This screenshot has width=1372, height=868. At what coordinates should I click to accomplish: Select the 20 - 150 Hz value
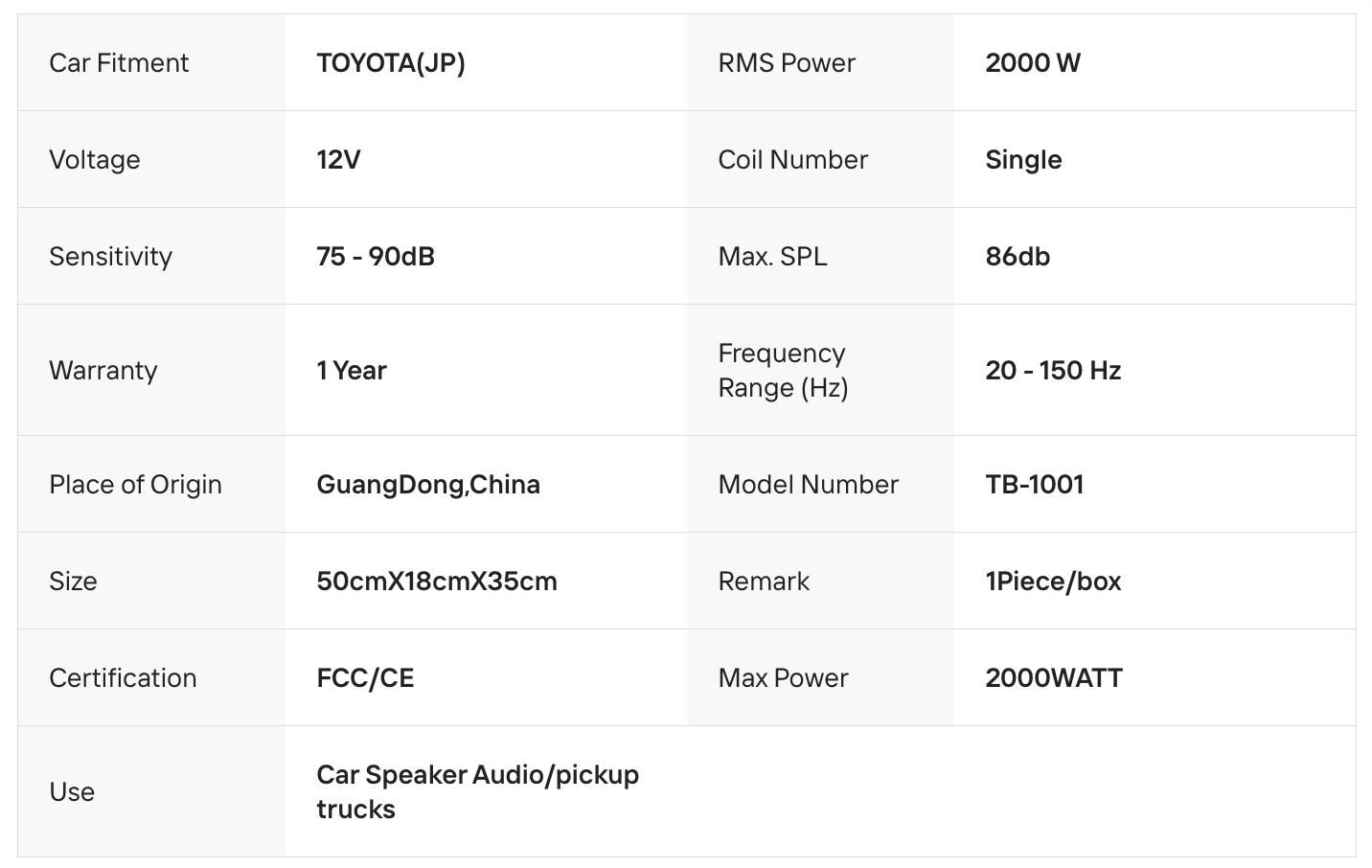1053,371
